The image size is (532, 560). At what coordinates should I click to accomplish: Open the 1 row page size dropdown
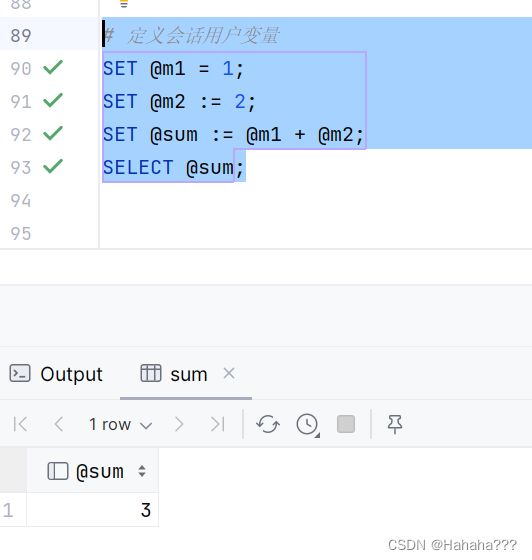[x=121, y=425]
